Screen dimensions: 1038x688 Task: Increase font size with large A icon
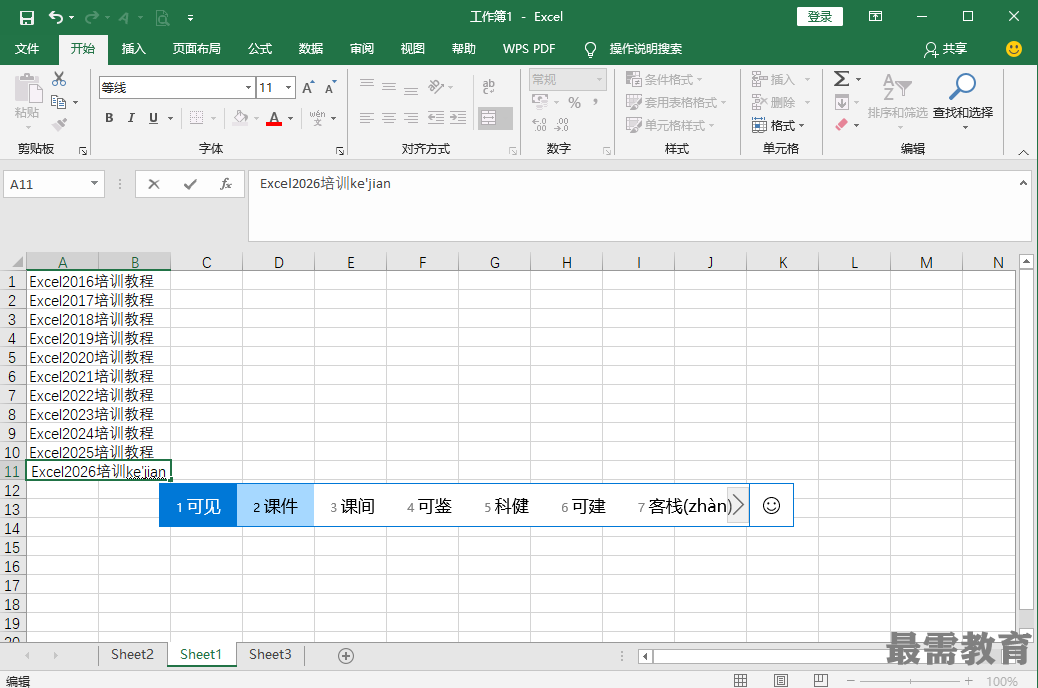pos(308,87)
